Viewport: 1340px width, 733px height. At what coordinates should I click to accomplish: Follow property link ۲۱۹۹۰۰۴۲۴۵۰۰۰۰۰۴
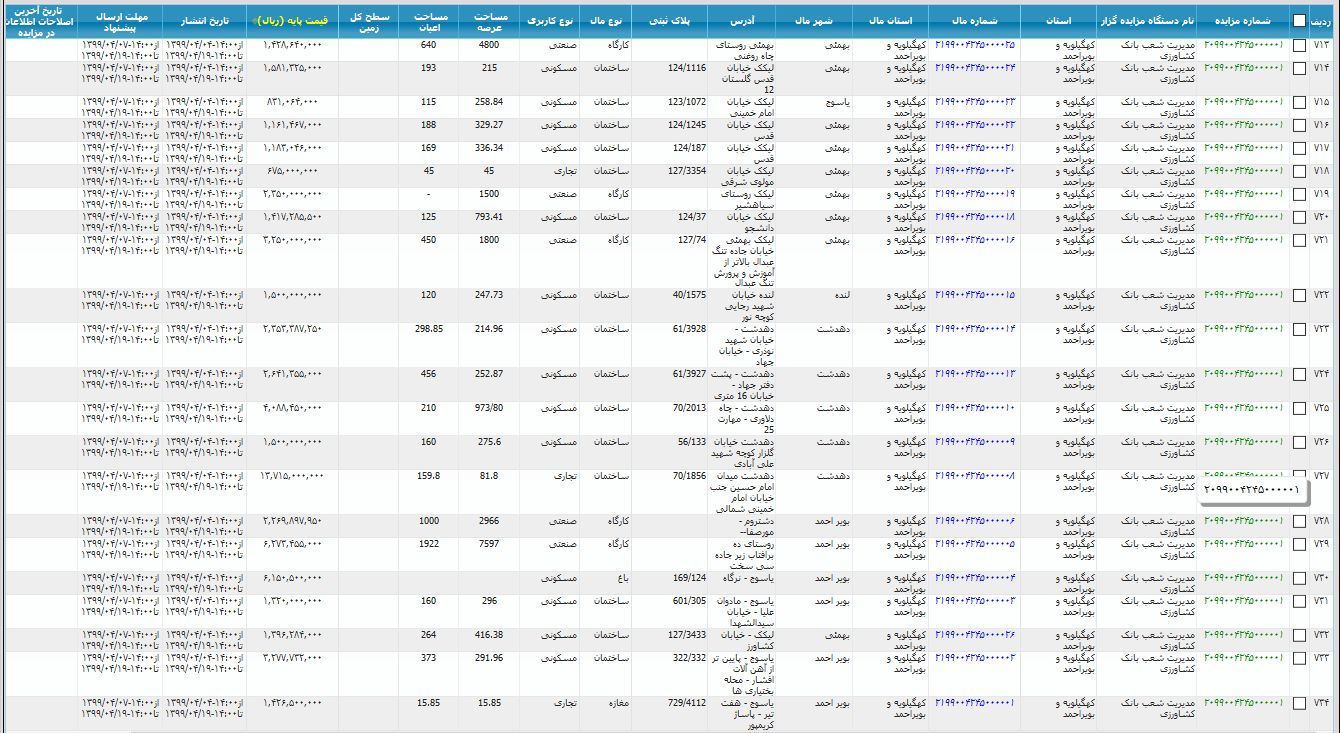975,577
